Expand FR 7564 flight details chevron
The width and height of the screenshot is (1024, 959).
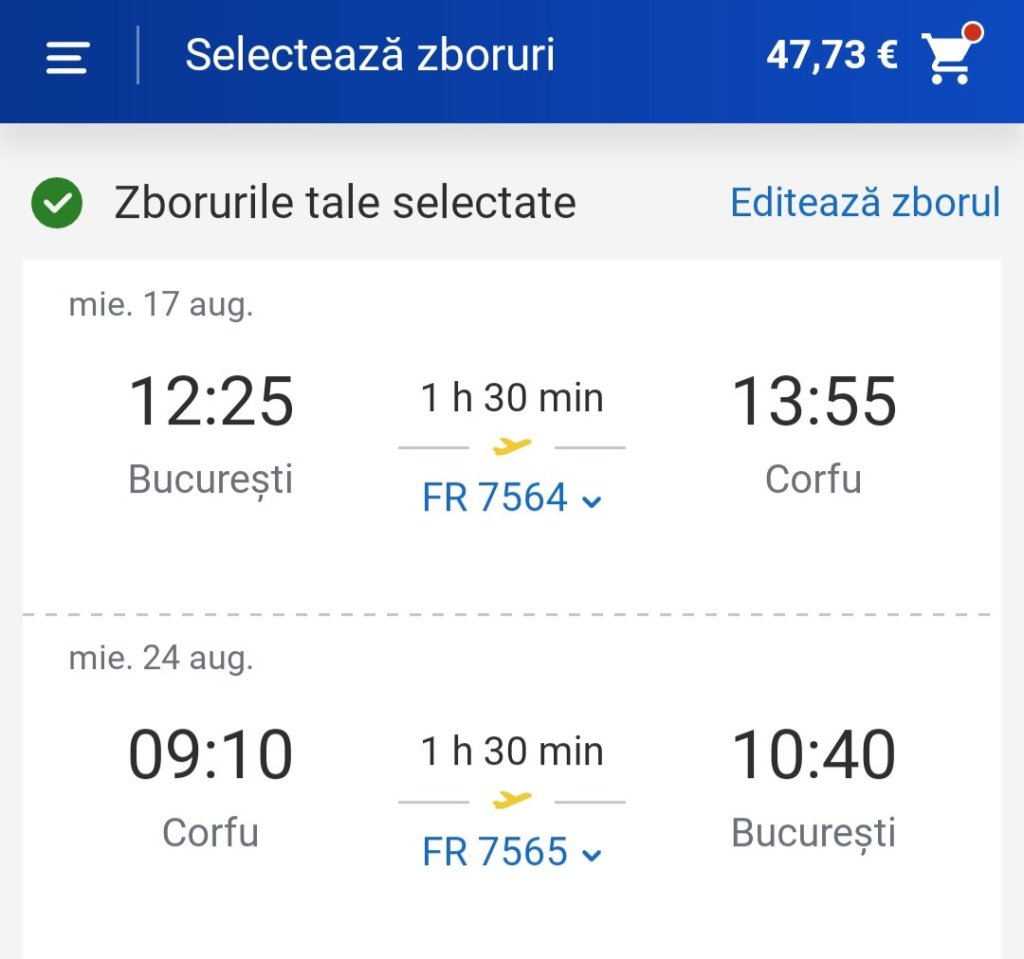592,501
